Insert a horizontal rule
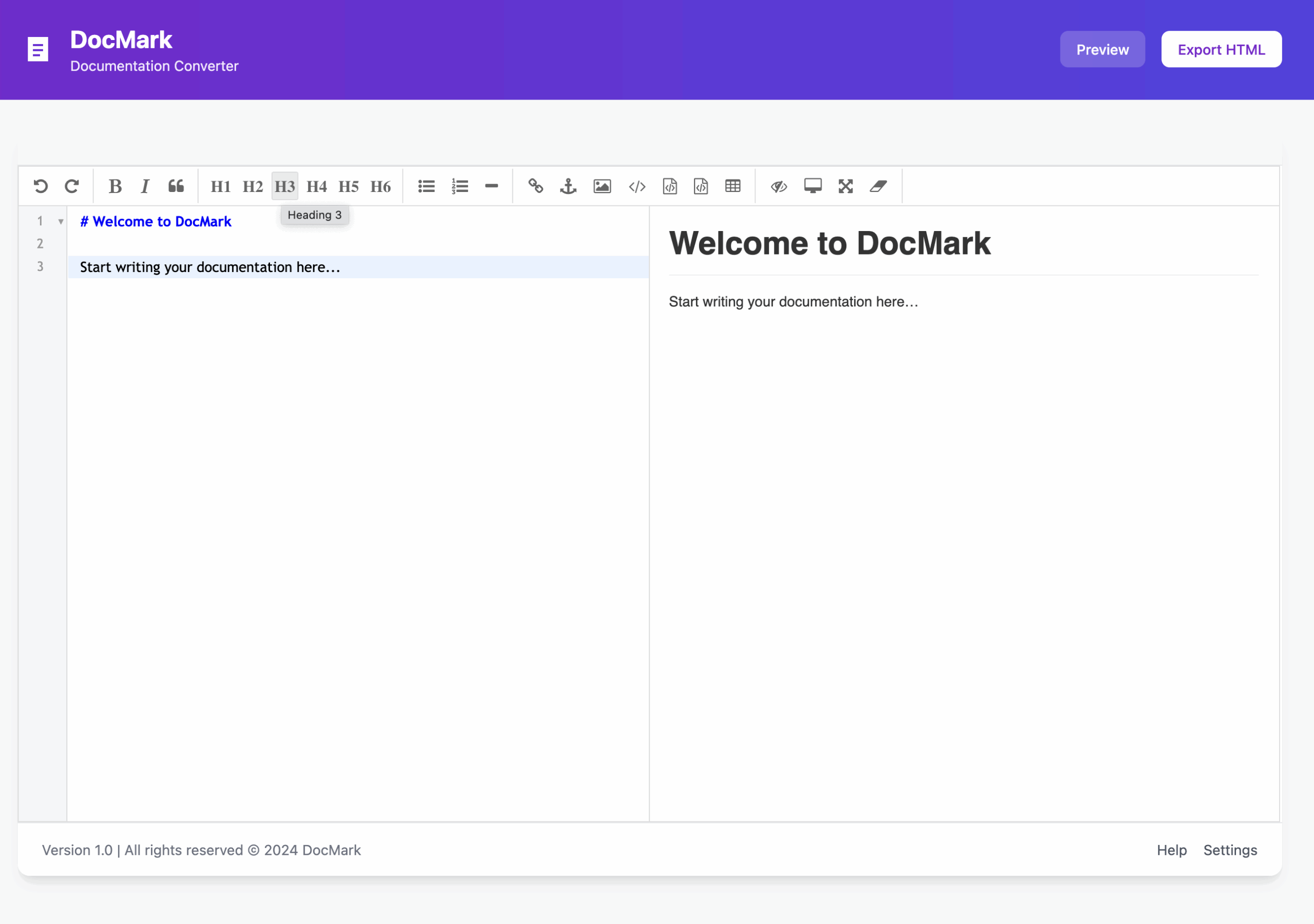The width and height of the screenshot is (1314, 924). click(x=492, y=186)
